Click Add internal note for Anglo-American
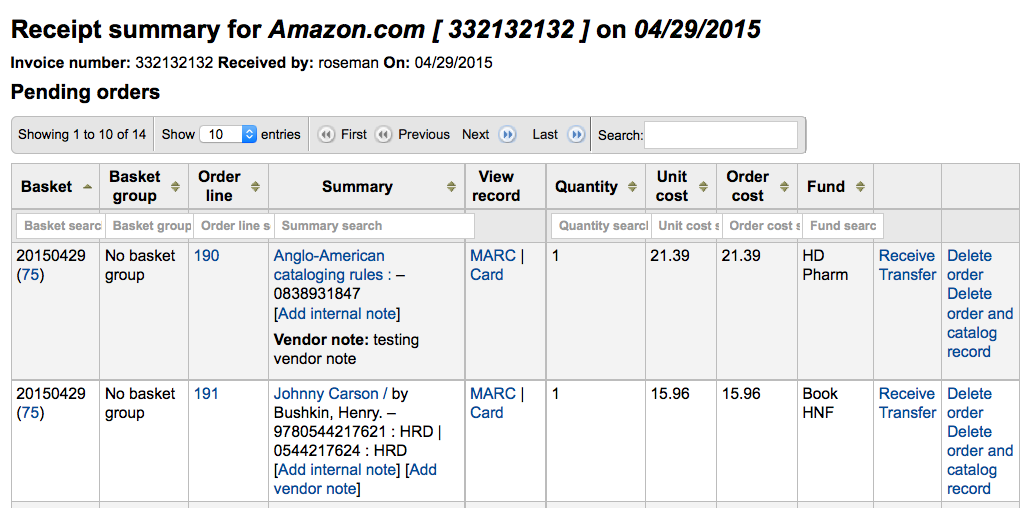This screenshot has height=508, width=1029. [x=337, y=314]
